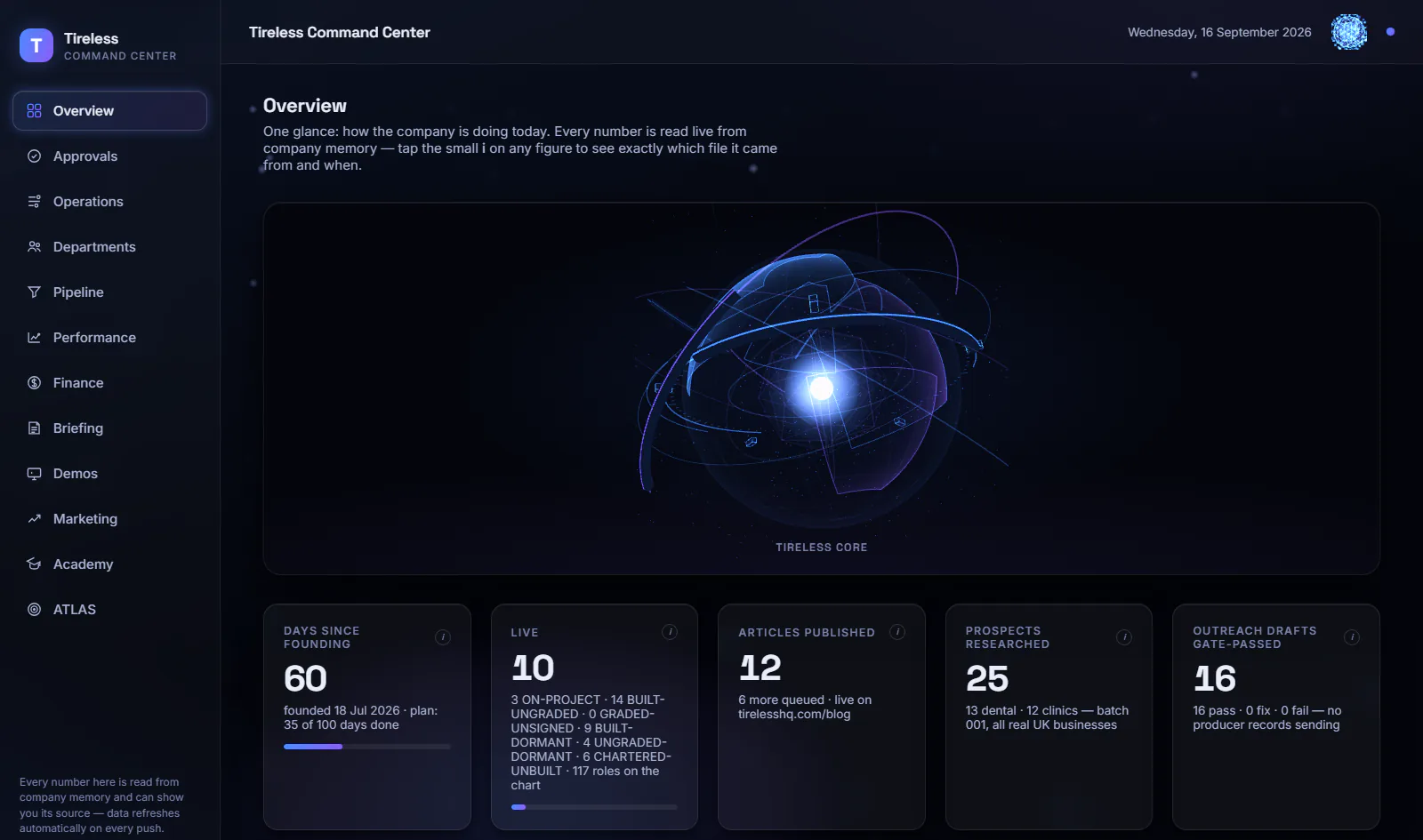Show source info for the Live card
Viewport: 1423px width, 840px height.
click(670, 632)
